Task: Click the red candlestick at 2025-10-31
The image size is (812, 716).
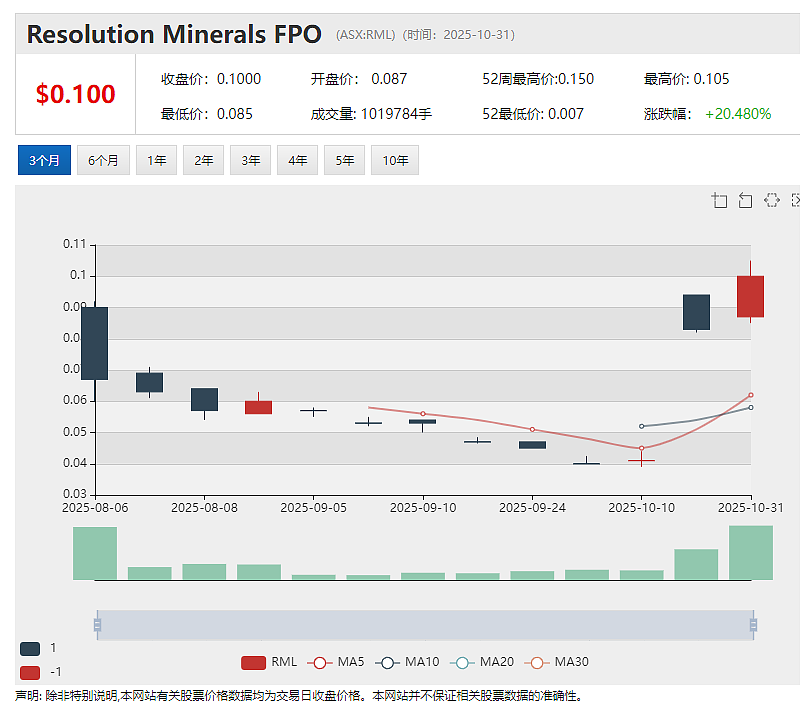Action: [750, 296]
